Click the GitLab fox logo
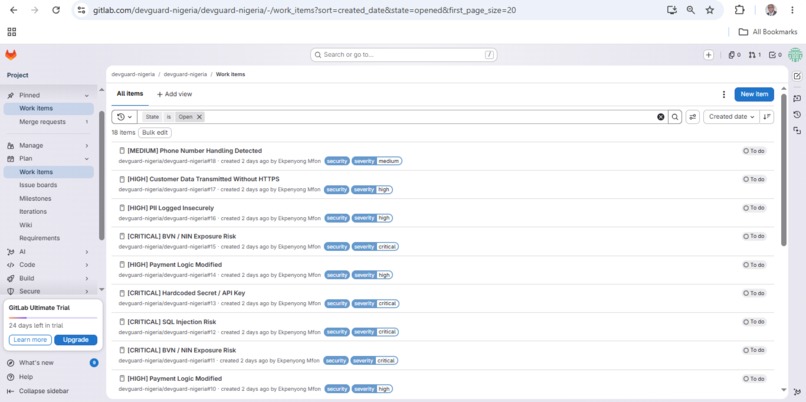Image resolution: width=806 pixels, height=402 pixels. click(x=11, y=55)
